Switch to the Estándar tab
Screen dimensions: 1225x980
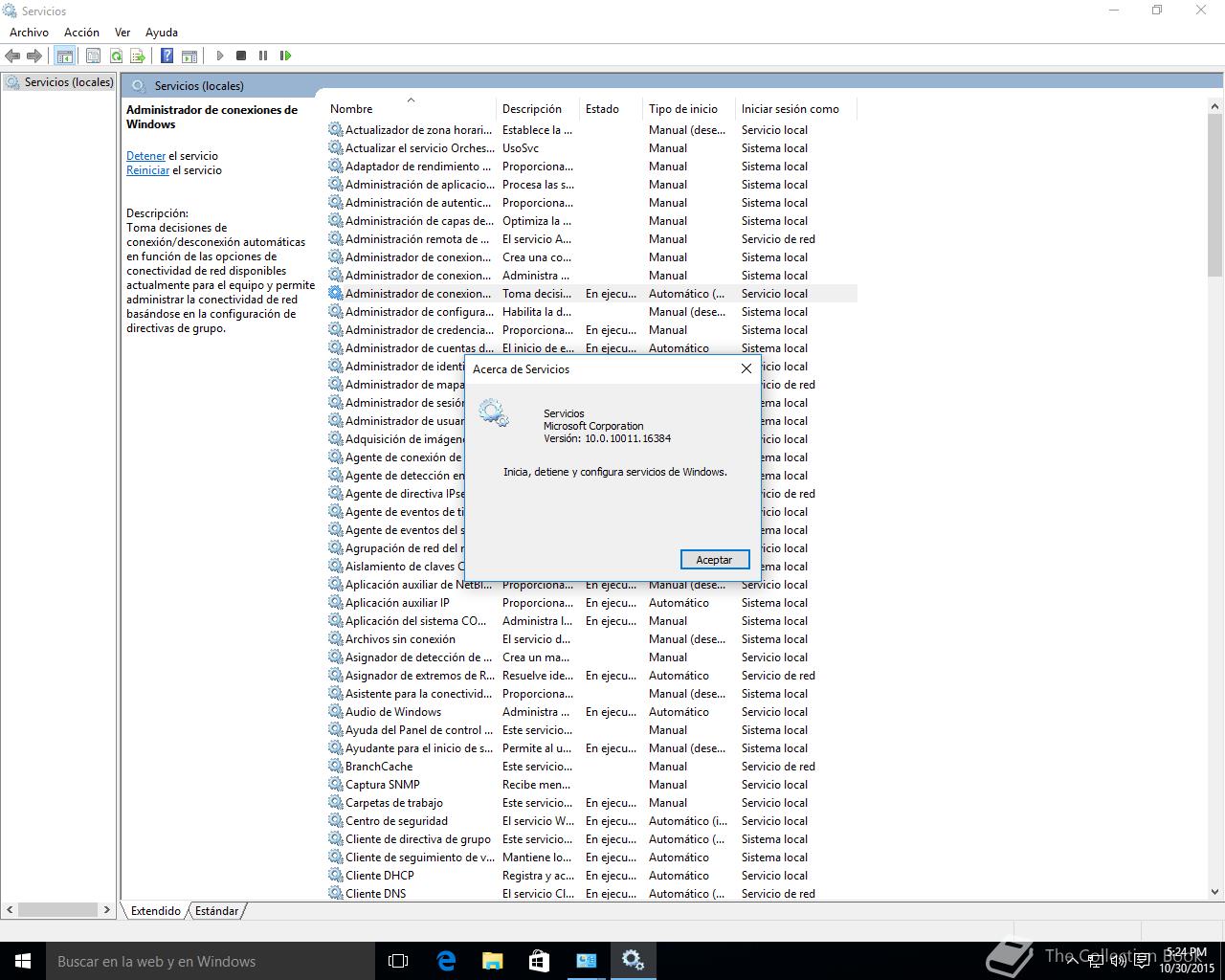pos(216,910)
